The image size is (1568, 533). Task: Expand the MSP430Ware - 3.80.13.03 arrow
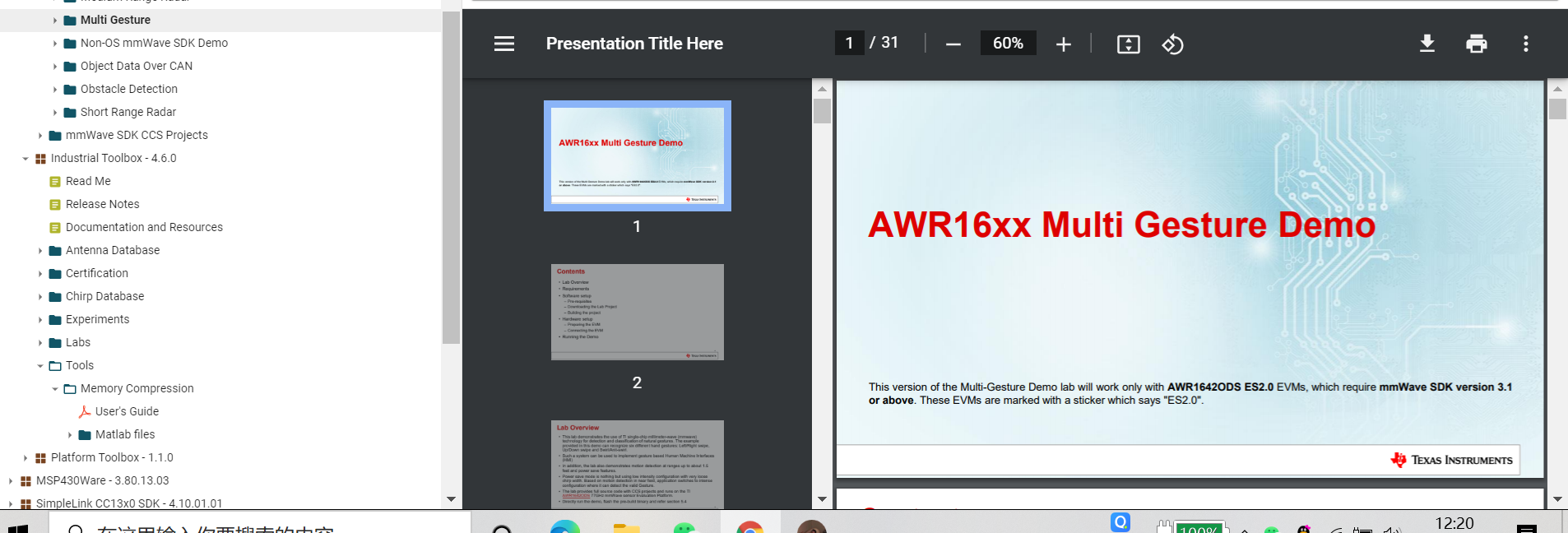click(11, 481)
